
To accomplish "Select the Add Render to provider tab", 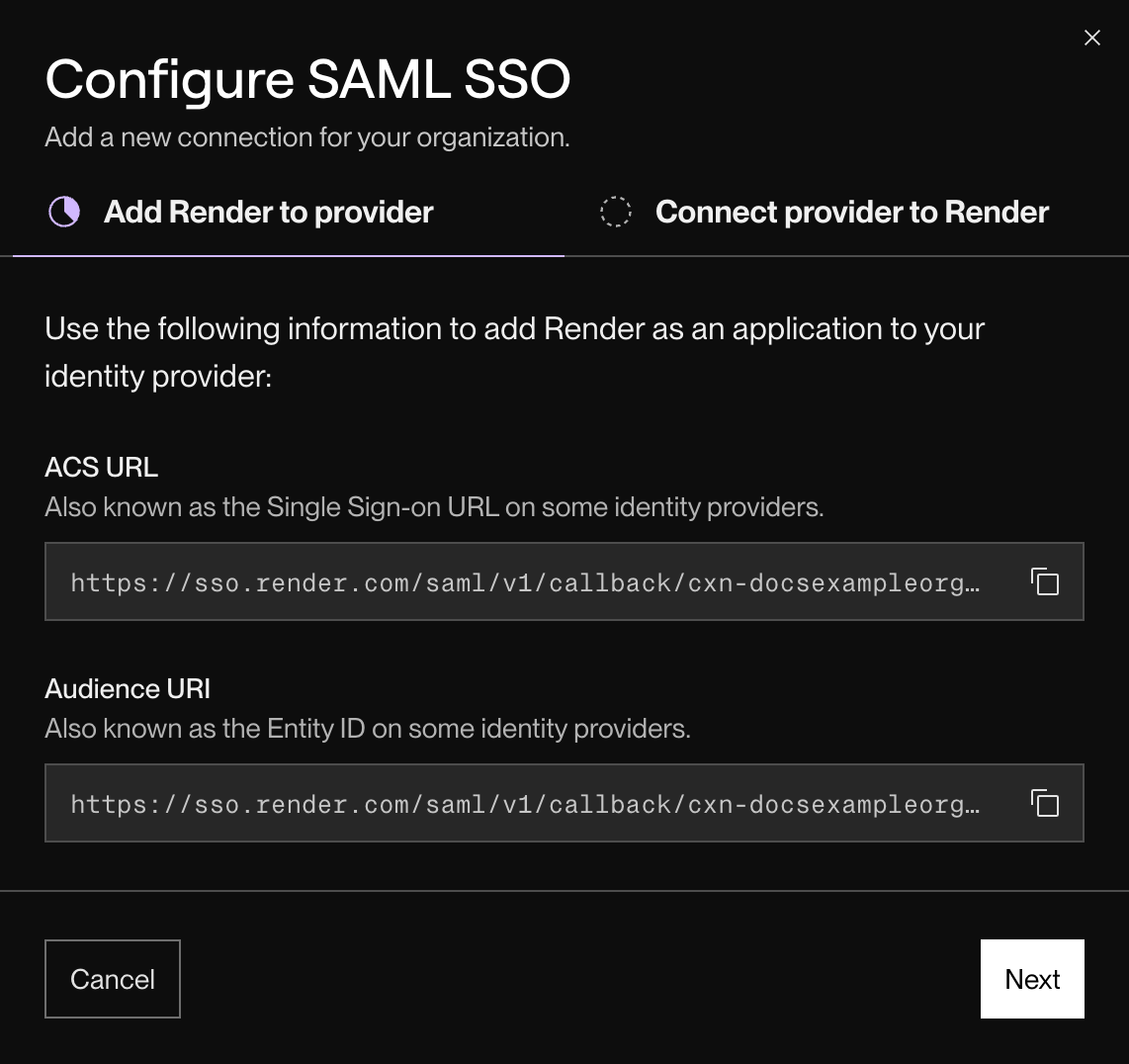I will (267, 211).
